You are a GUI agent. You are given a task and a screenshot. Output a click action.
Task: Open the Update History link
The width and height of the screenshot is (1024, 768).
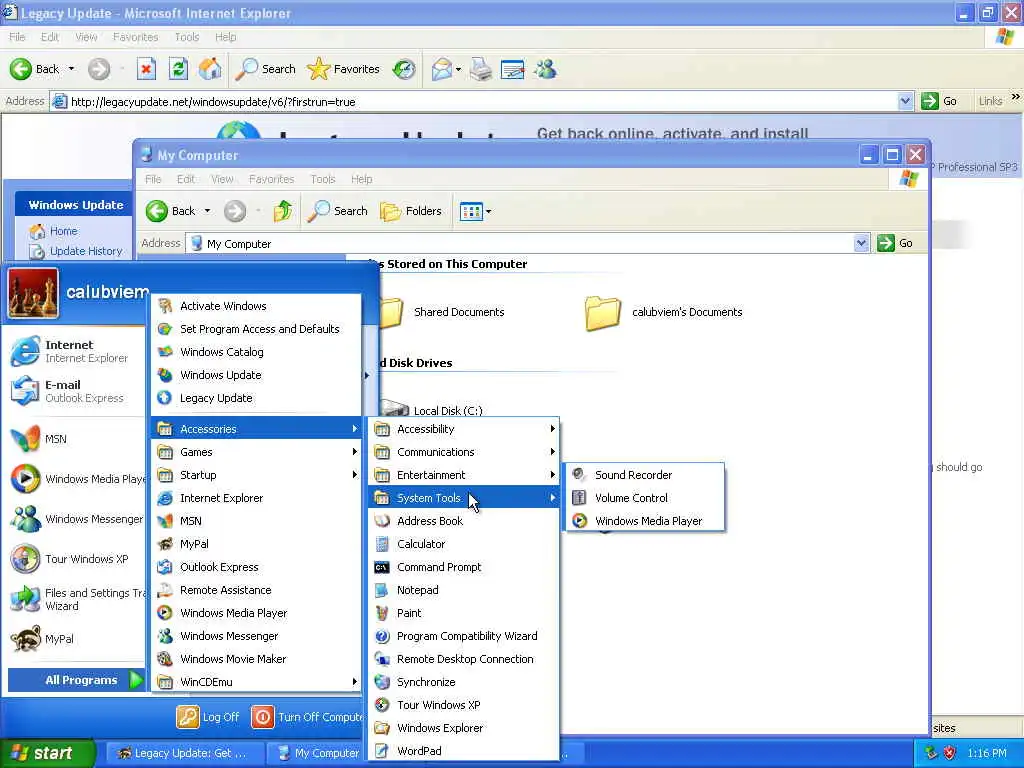point(86,251)
